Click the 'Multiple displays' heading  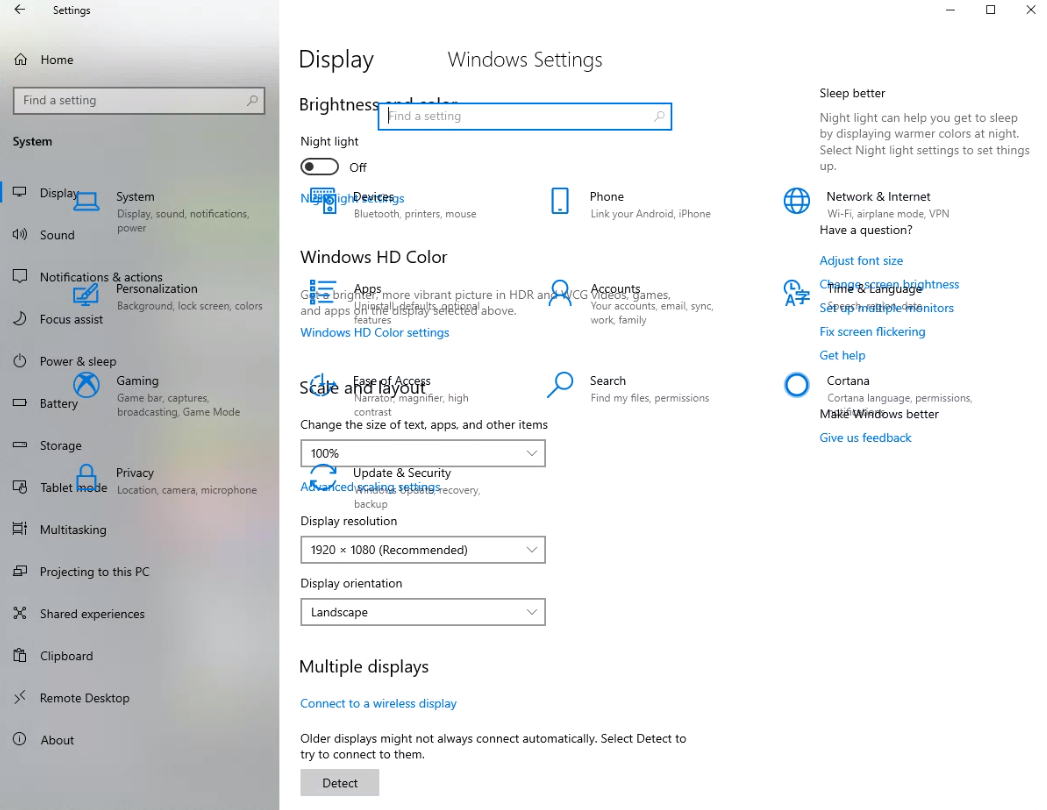364,666
